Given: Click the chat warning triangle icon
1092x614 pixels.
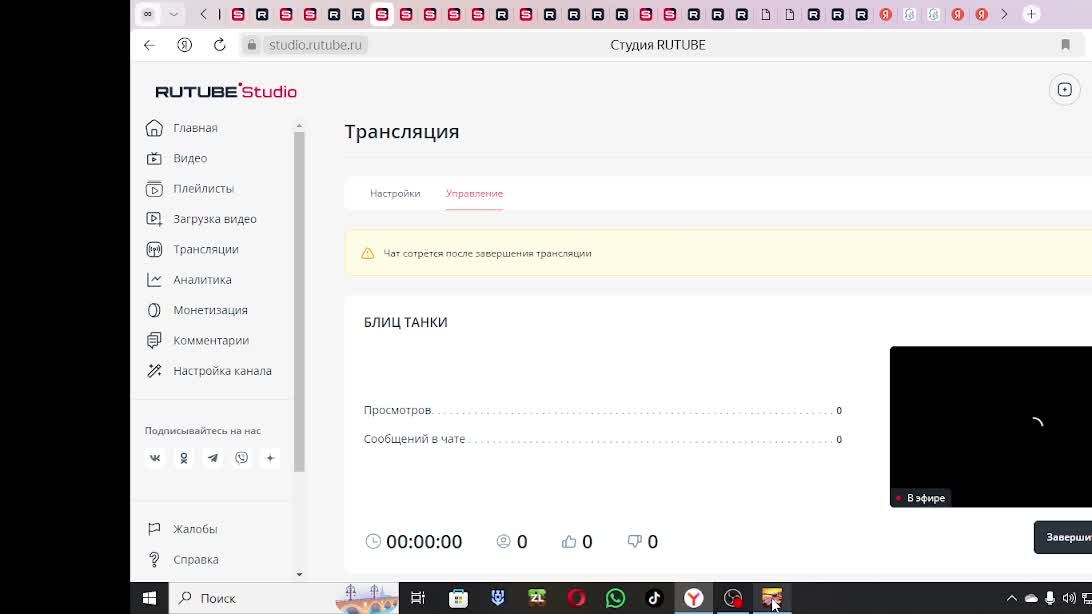Looking at the screenshot, I should [368, 253].
